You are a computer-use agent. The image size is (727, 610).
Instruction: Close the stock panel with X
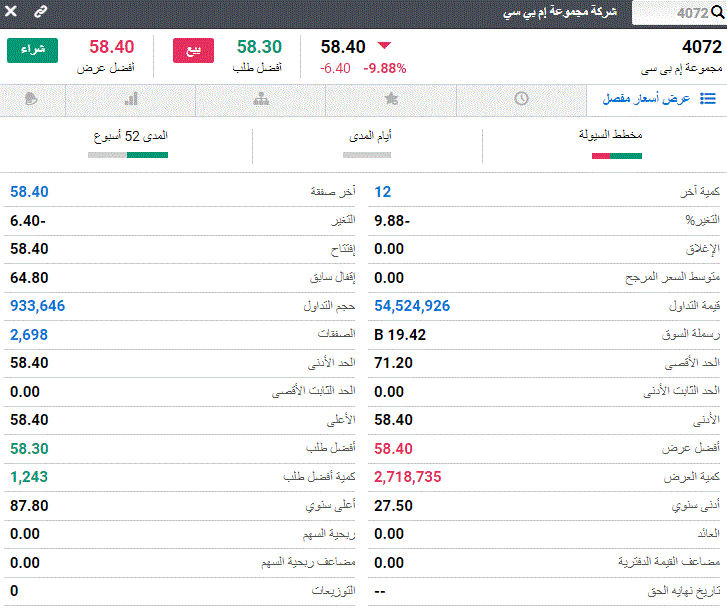pyautogui.click(x=11, y=11)
